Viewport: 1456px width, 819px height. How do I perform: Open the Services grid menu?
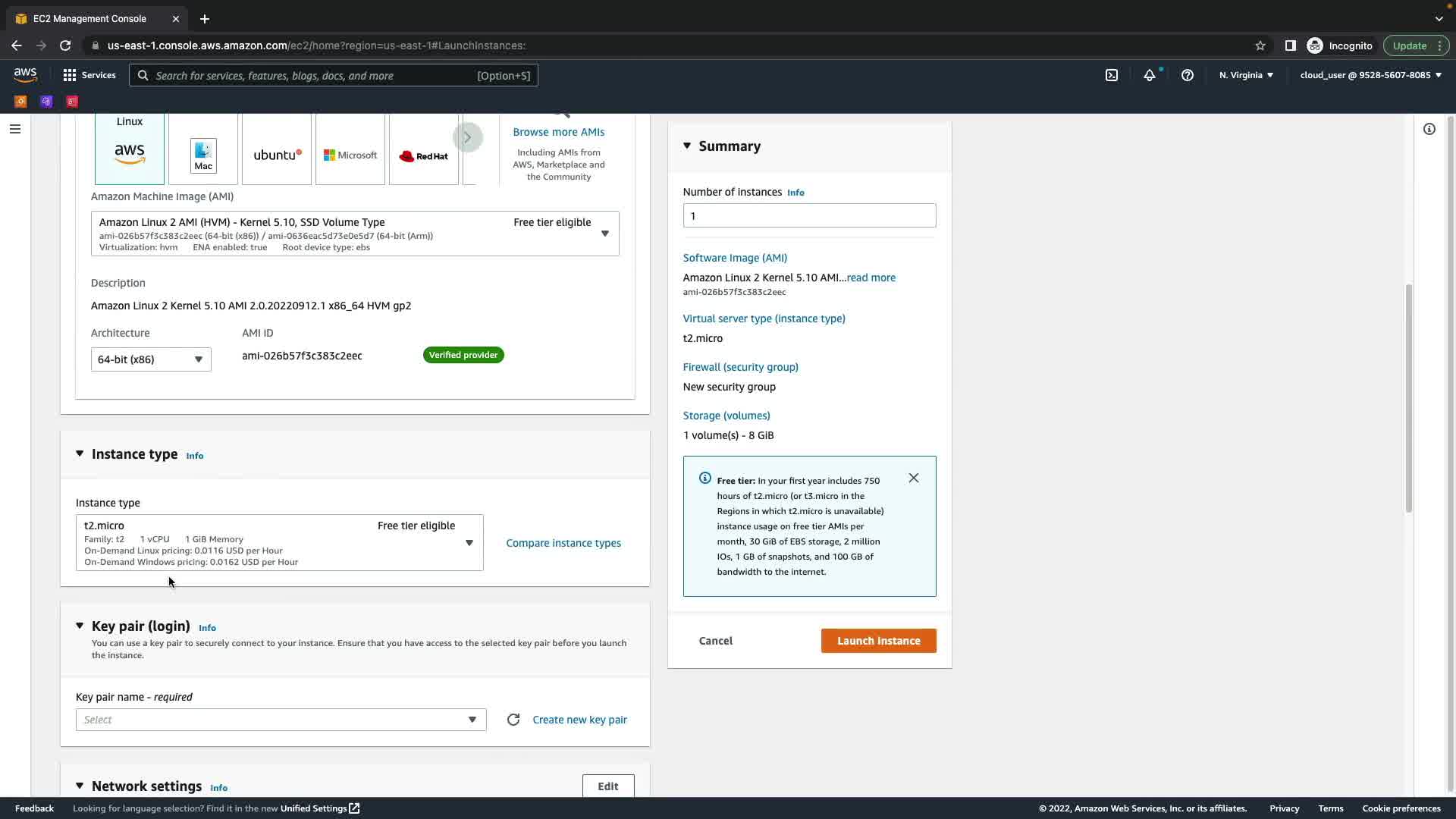tap(89, 75)
